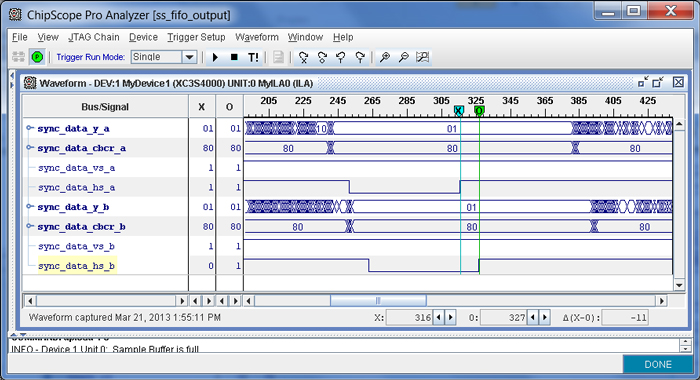
Task: Toggle the green JTAG power icon
Action: (38, 57)
